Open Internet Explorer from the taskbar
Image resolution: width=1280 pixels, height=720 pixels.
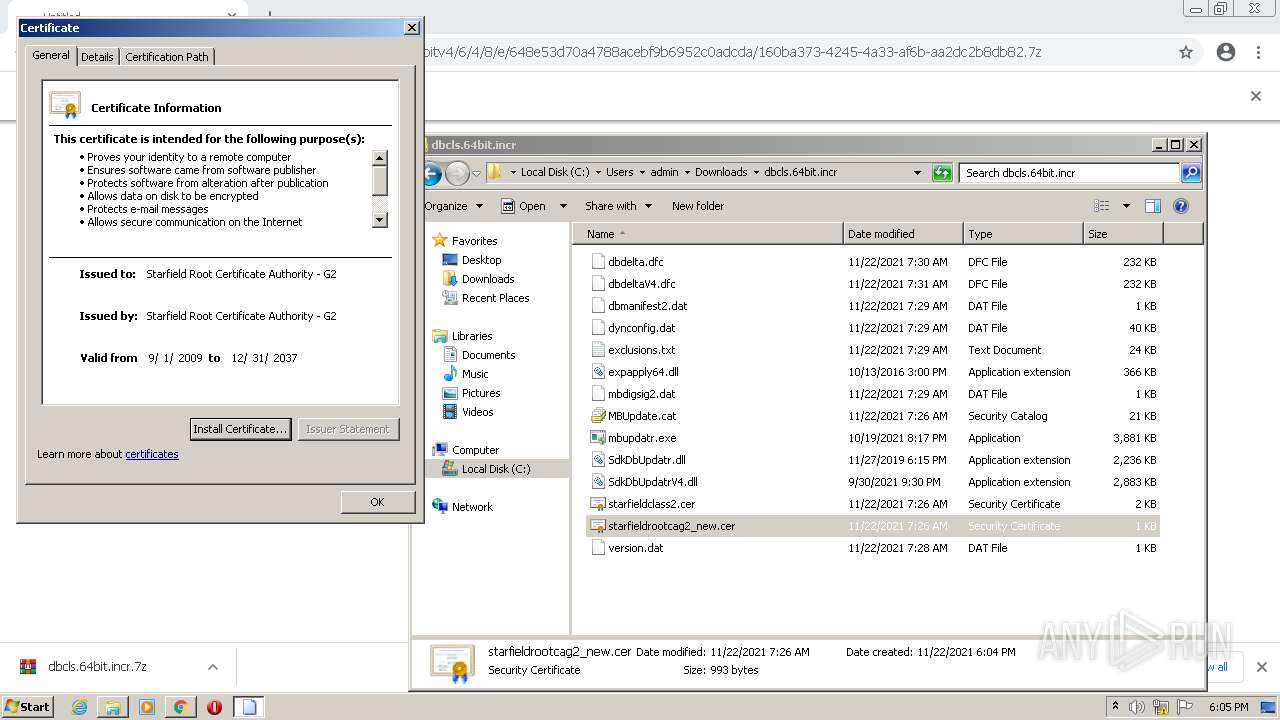point(80,707)
